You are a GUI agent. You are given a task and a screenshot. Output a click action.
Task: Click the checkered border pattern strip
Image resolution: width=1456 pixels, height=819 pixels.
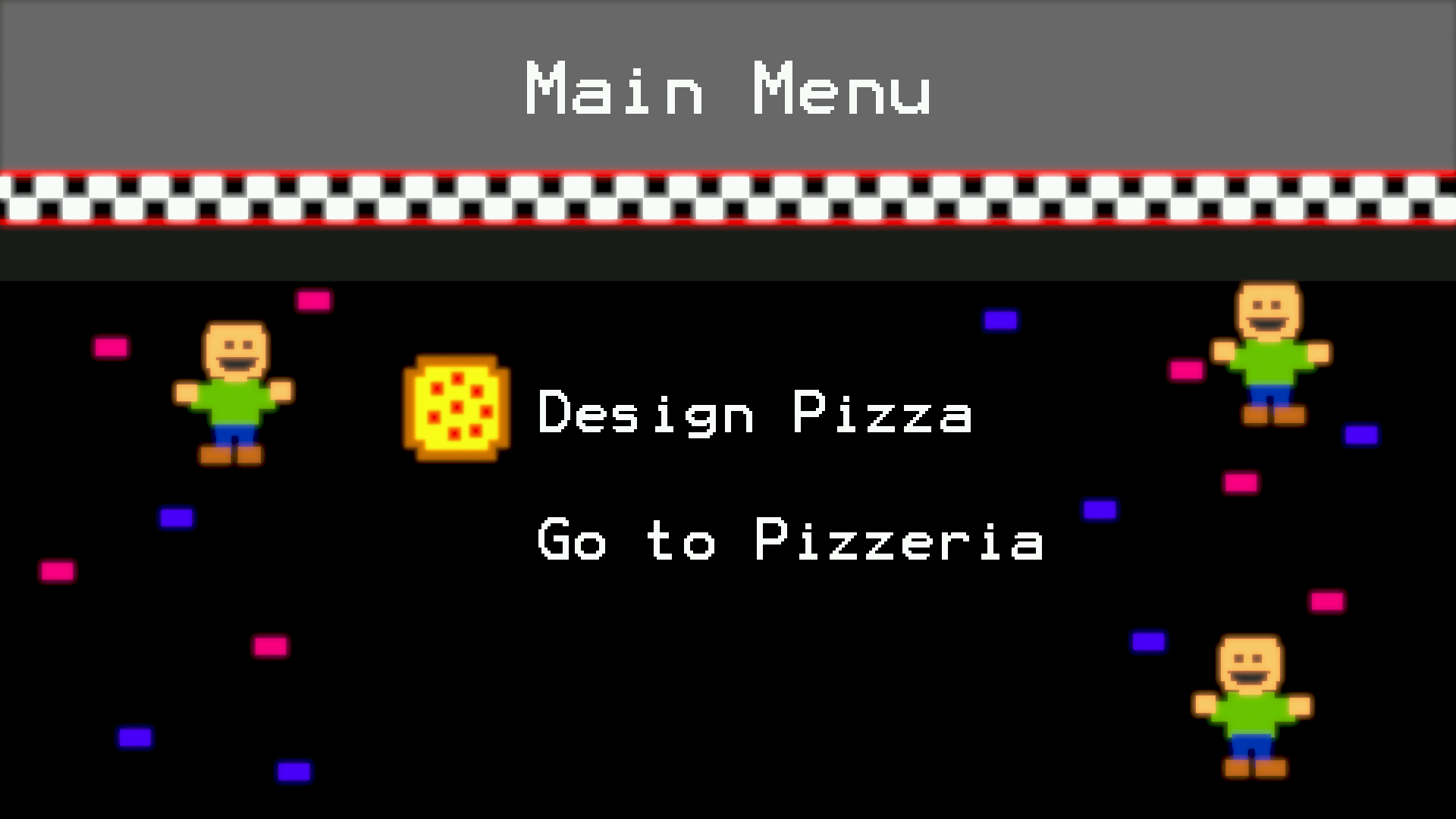(728, 196)
